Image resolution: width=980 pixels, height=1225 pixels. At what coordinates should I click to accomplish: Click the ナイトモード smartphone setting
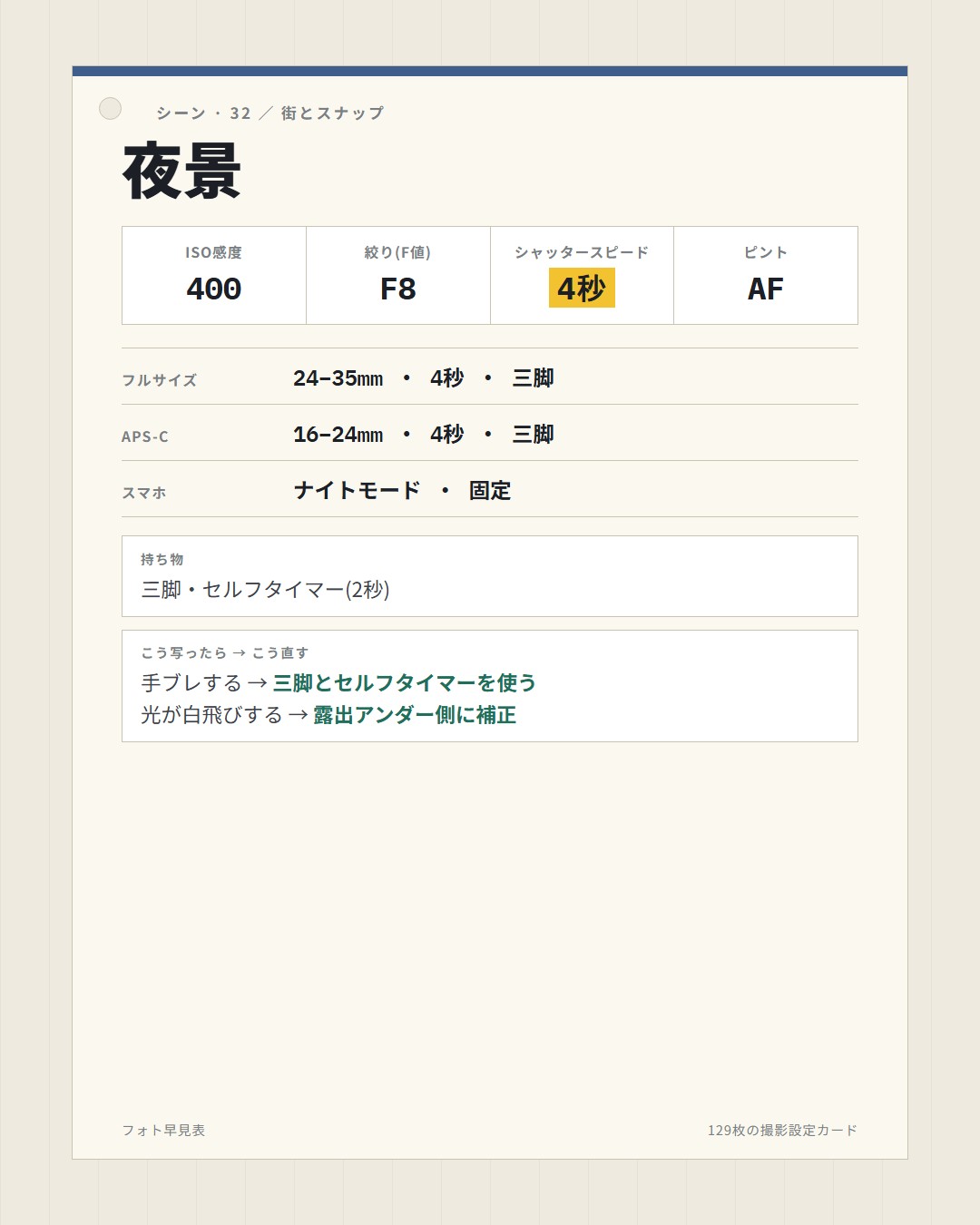point(358,491)
